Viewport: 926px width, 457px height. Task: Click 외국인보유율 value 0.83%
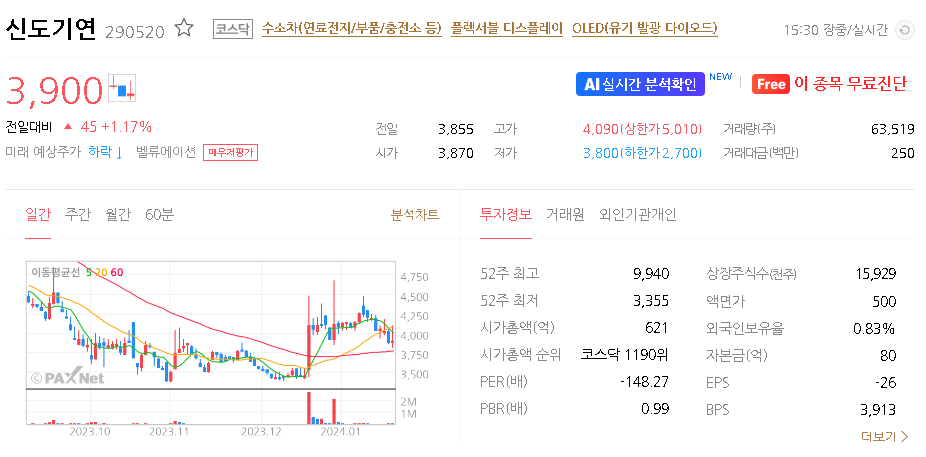pyautogui.click(x=874, y=328)
